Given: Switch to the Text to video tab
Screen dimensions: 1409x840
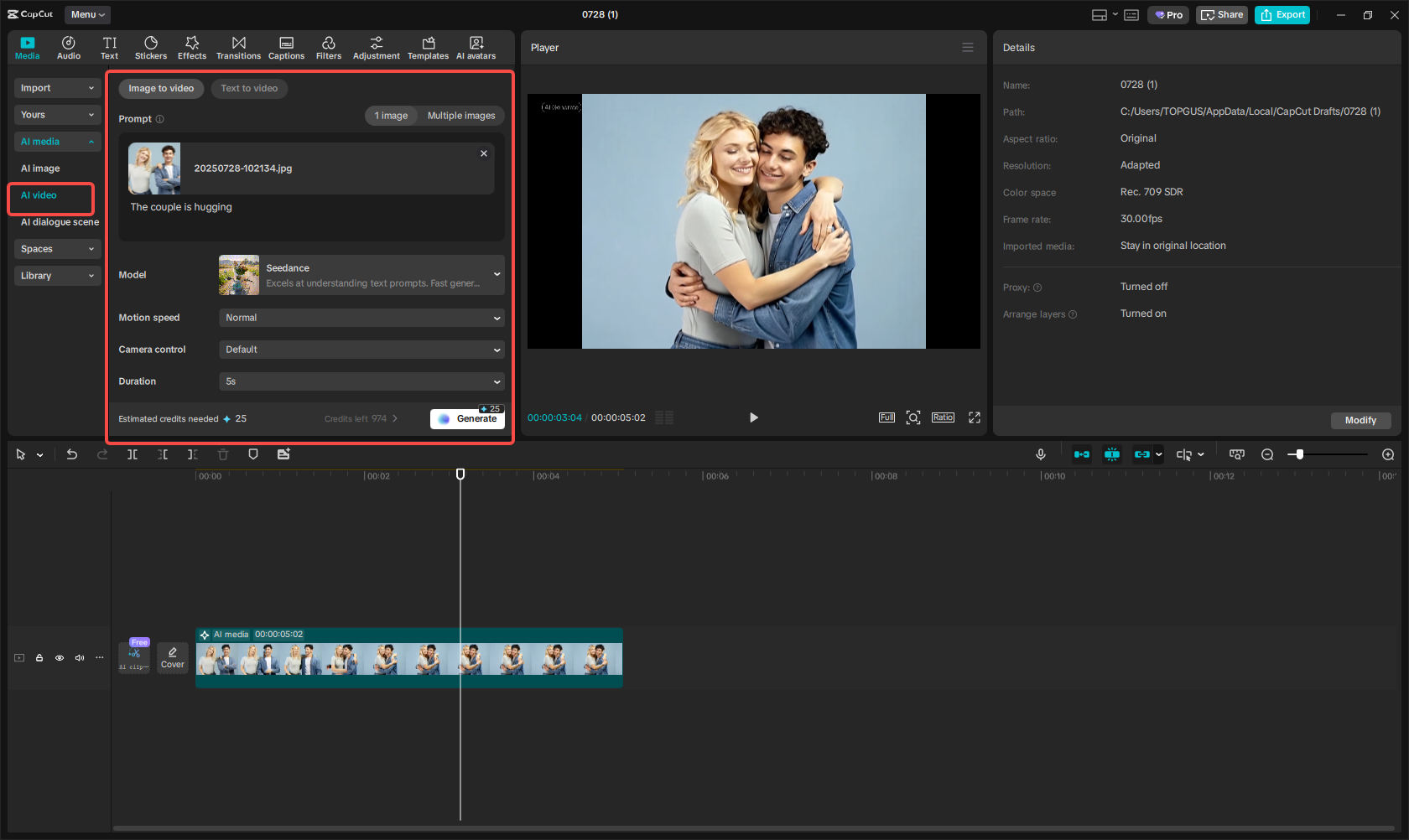Looking at the screenshot, I should 249,88.
